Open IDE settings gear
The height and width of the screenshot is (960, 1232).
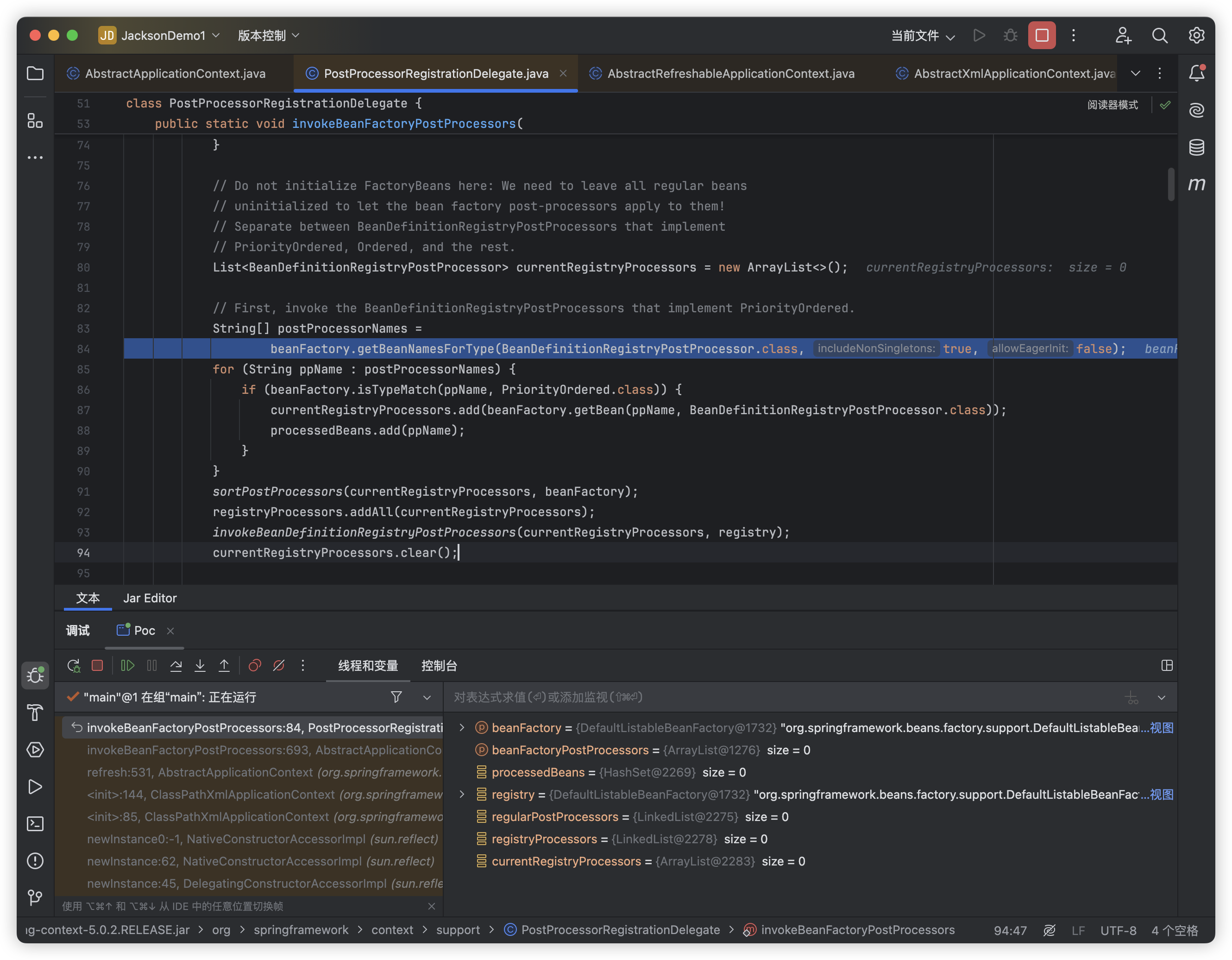coord(1196,36)
